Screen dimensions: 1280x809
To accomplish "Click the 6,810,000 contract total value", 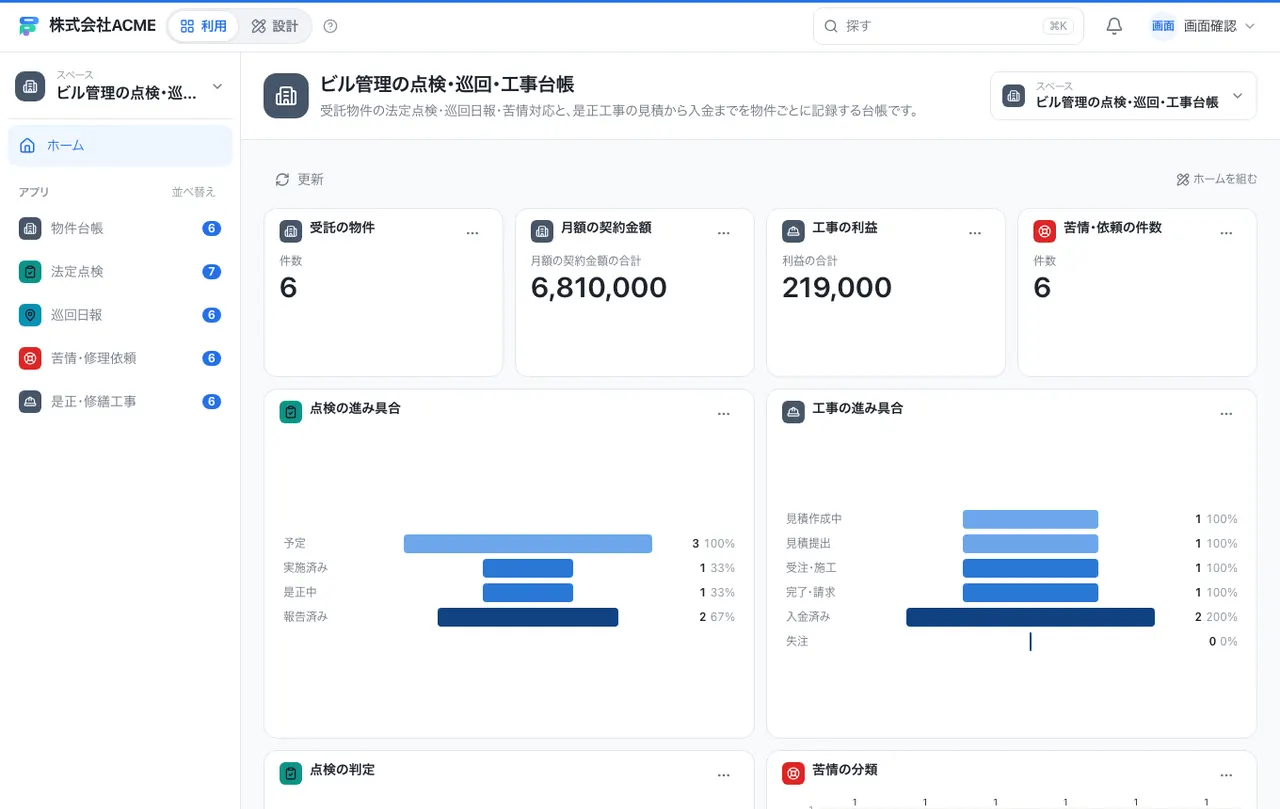I will click(599, 288).
